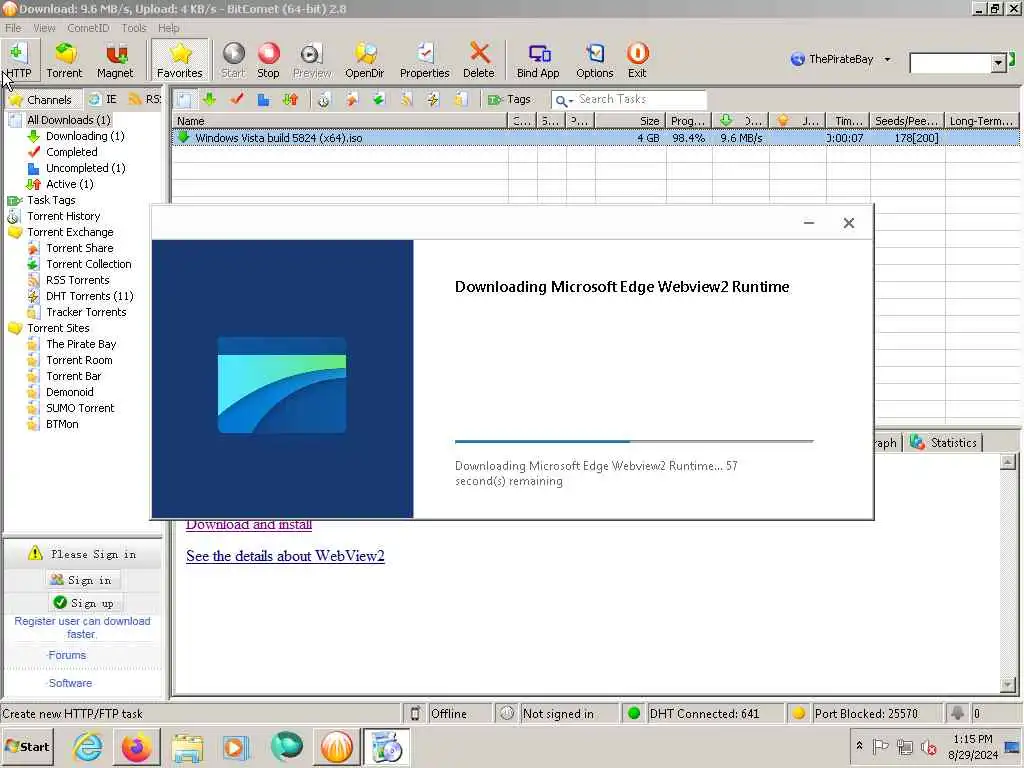Filter completed tasks with red checkmark toolbar icon

236,99
